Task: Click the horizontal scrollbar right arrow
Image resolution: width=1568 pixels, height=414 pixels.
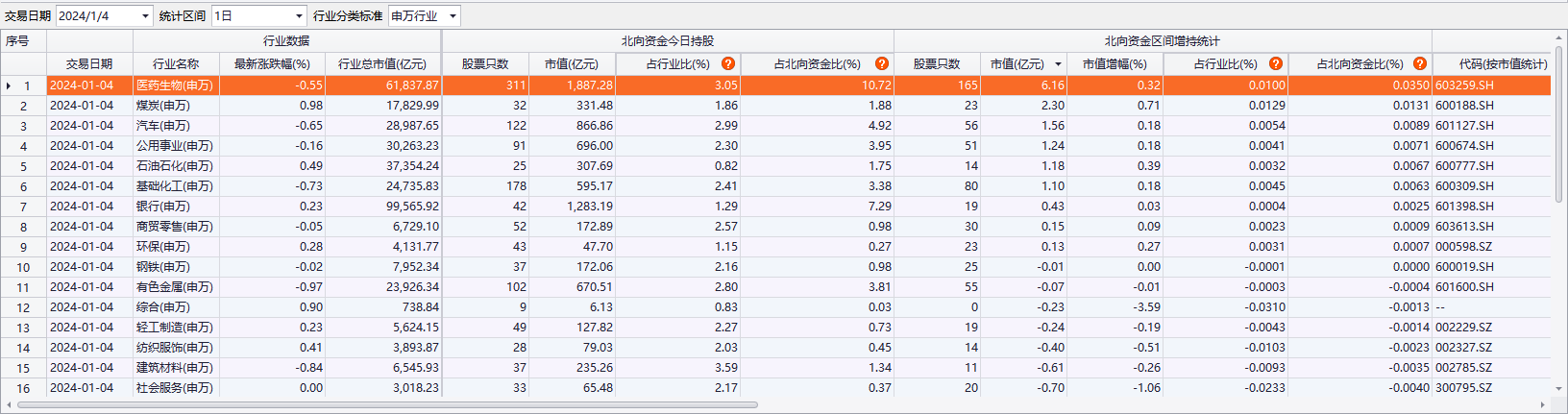Action: click(1543, 404)
